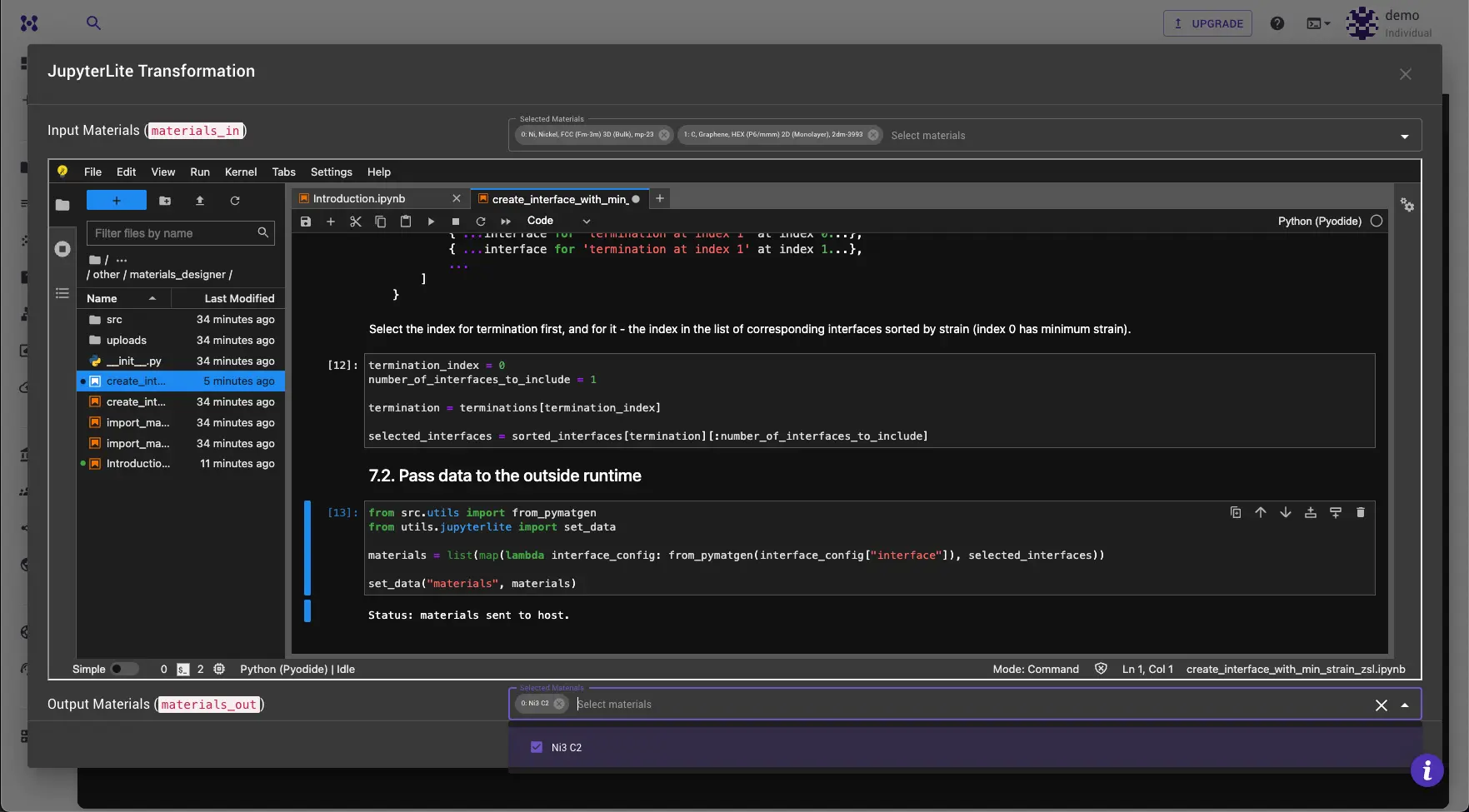Screen dimensions: 1469x812
Task: Open table of contents sidebar icon
Action: coord(62,292)
